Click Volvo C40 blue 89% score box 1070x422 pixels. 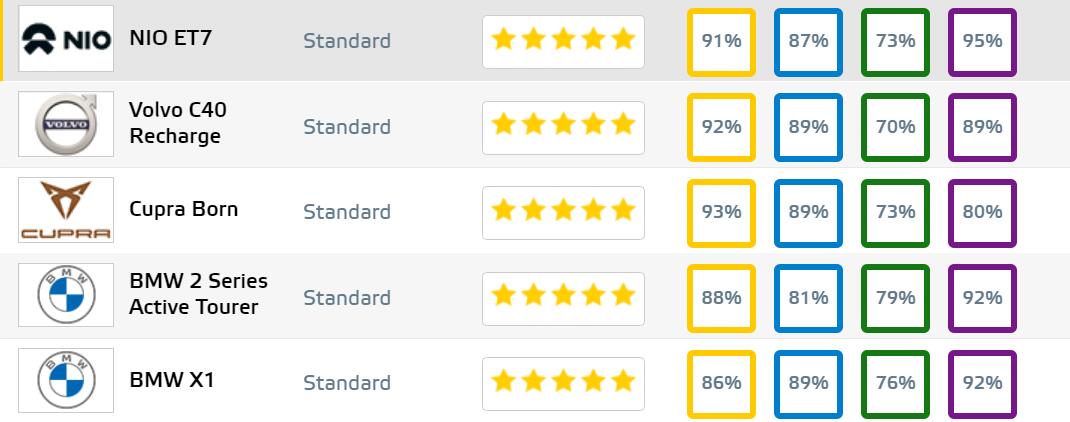[808, 127]
